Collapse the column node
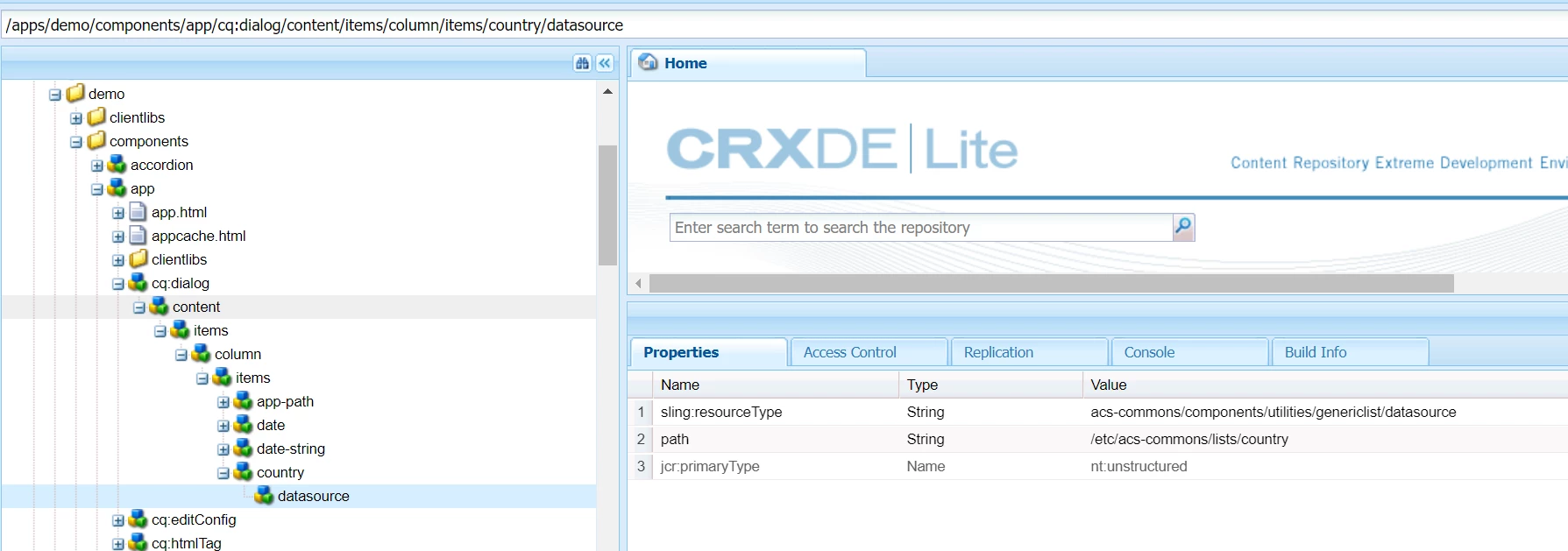This screenshot has height=551, width=1568. click(181, 355)
